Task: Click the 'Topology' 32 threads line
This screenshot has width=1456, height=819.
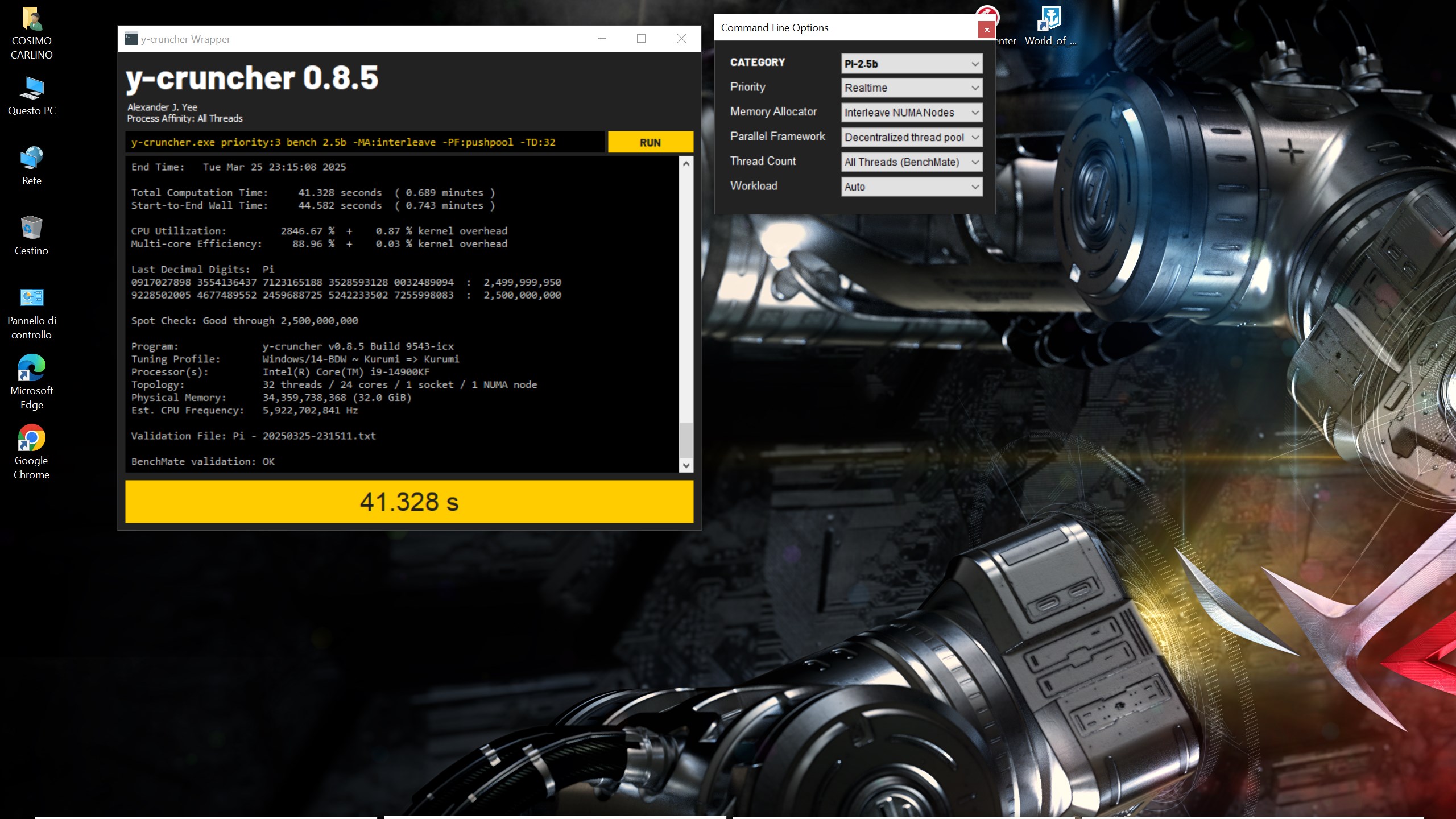Action: pyautogui.click(x=334, y=384)
